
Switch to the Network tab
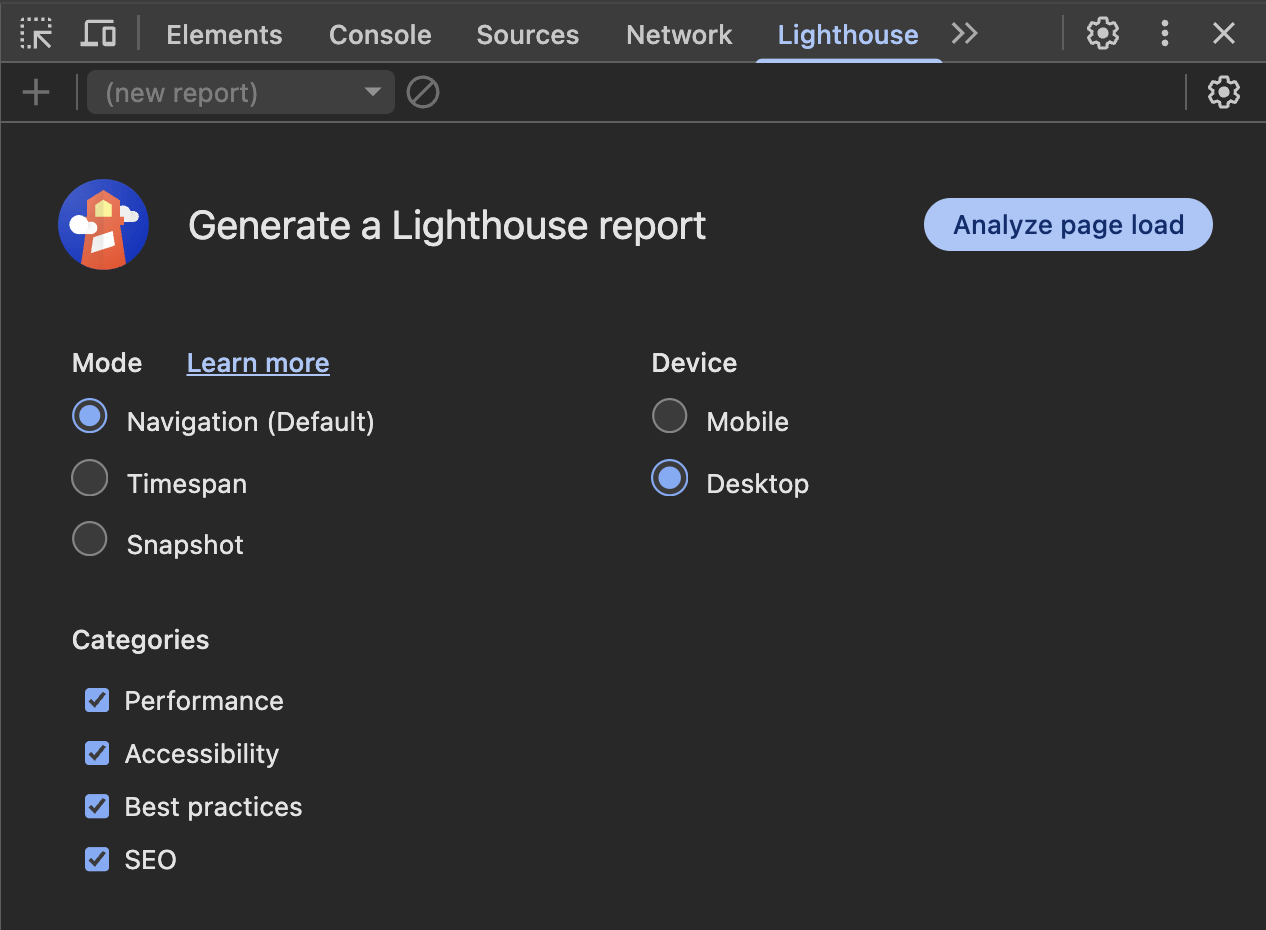679,35
